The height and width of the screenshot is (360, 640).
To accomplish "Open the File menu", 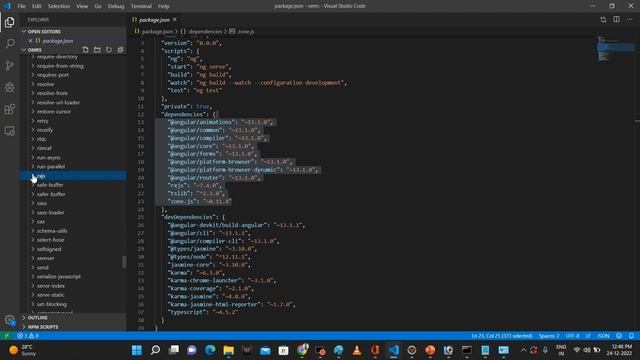I will coord(21,6).
